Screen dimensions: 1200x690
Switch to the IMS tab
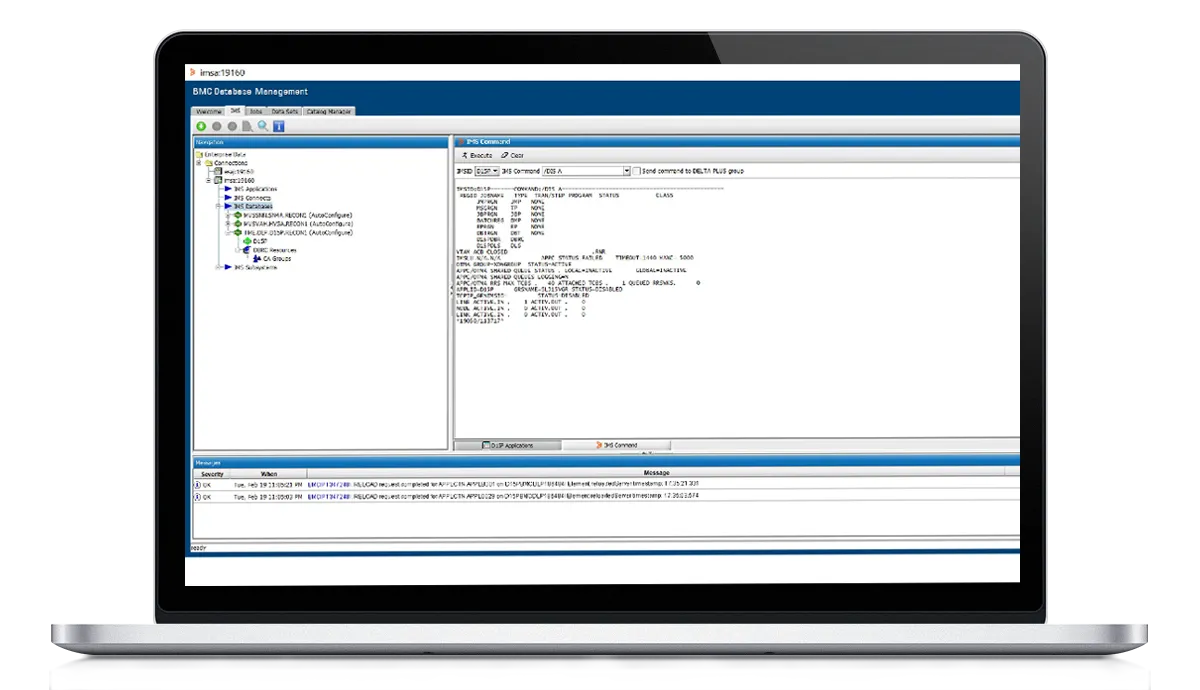coord(235,110)
